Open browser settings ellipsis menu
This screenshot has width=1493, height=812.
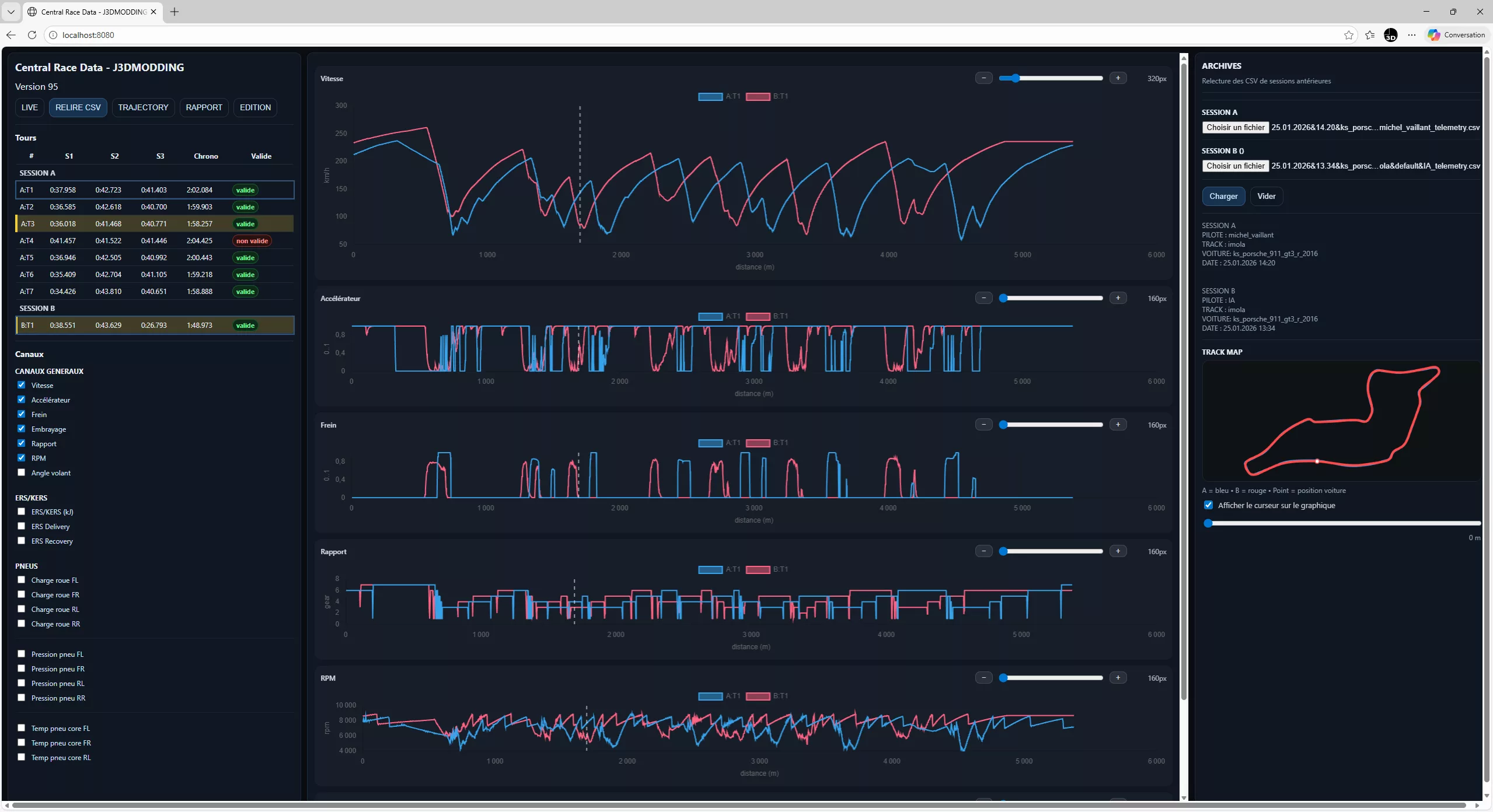click(x=1411, y=35)
